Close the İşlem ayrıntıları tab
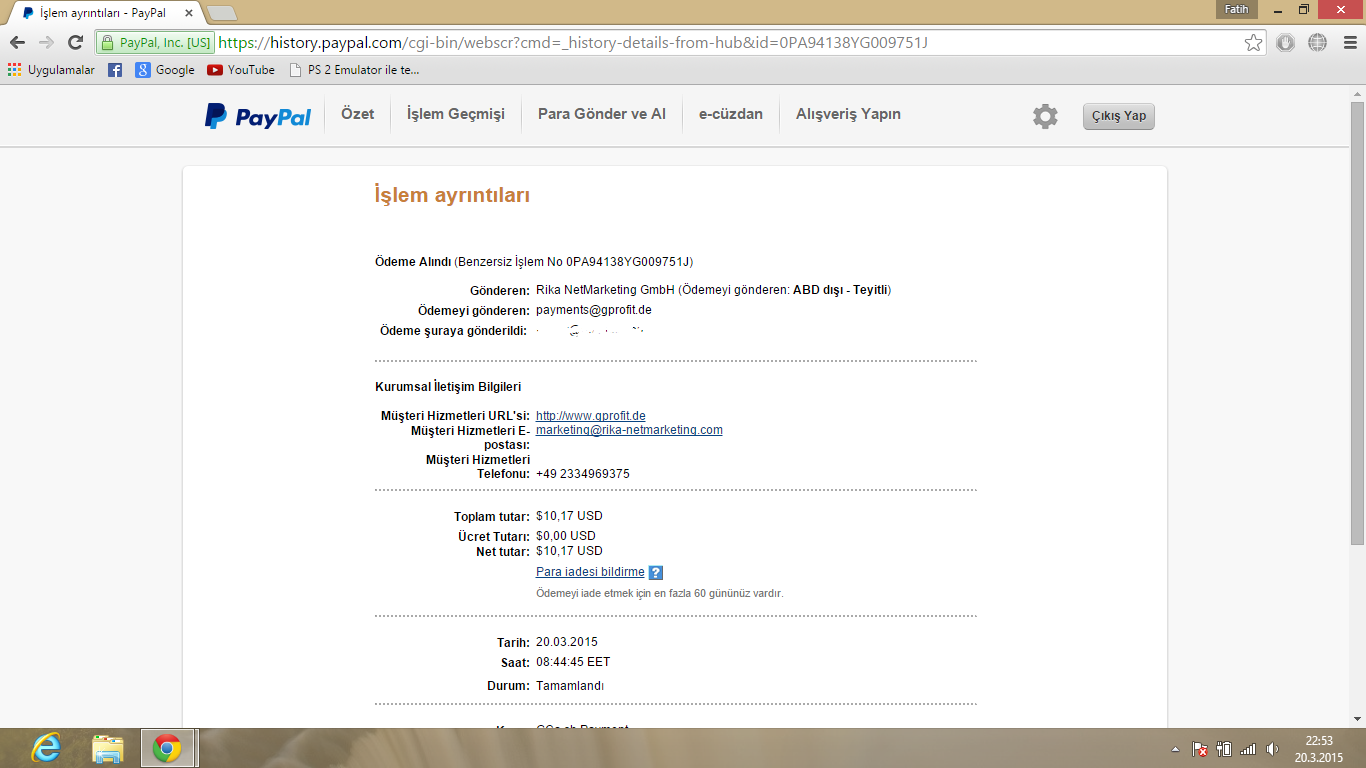 click(189, 13)
